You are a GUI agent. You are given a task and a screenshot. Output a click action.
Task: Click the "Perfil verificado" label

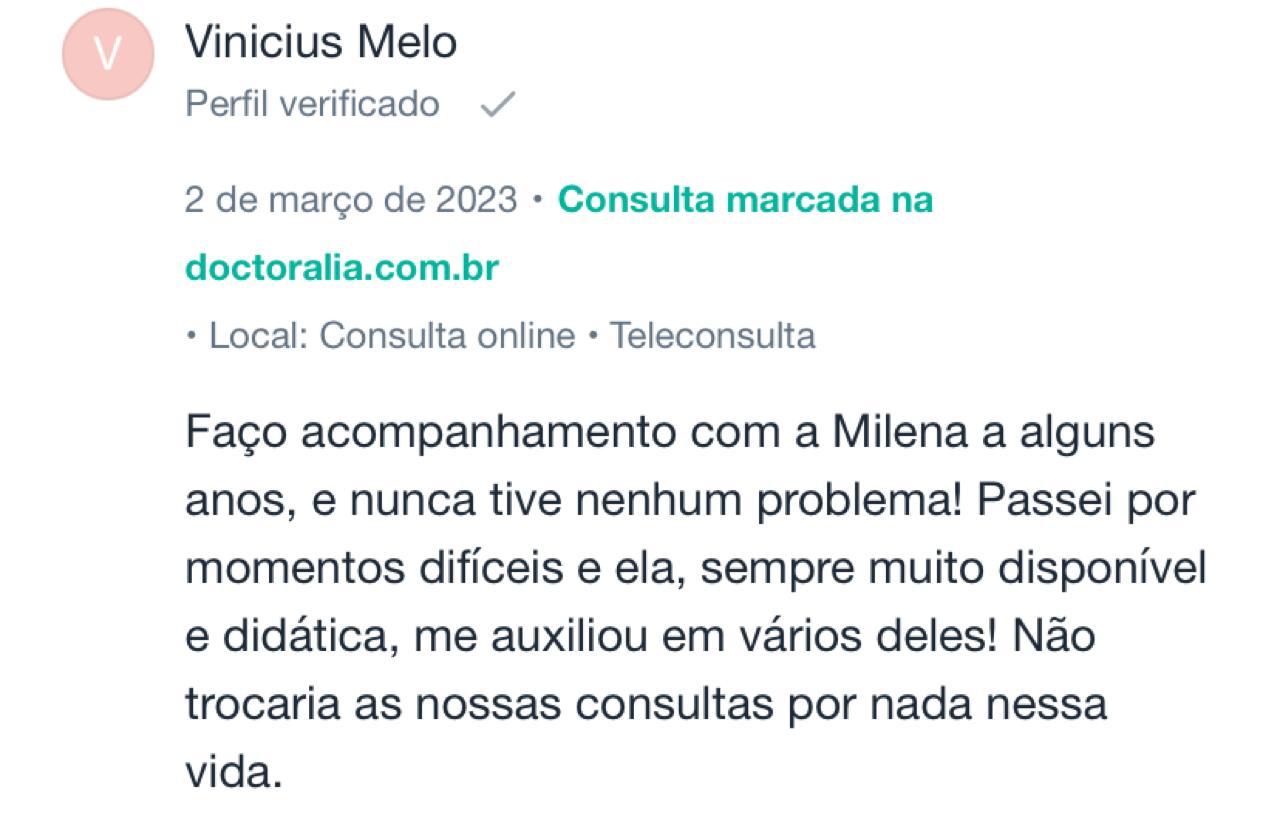312,104
